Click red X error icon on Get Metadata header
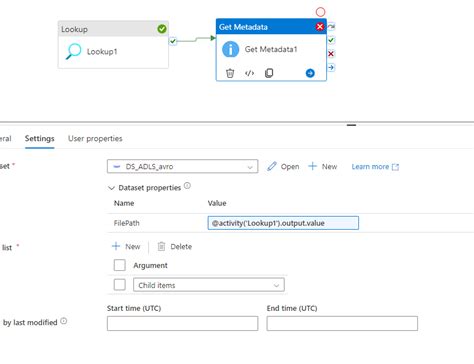The width and height of the screenshot is (474, 364). tap(320, 27)
